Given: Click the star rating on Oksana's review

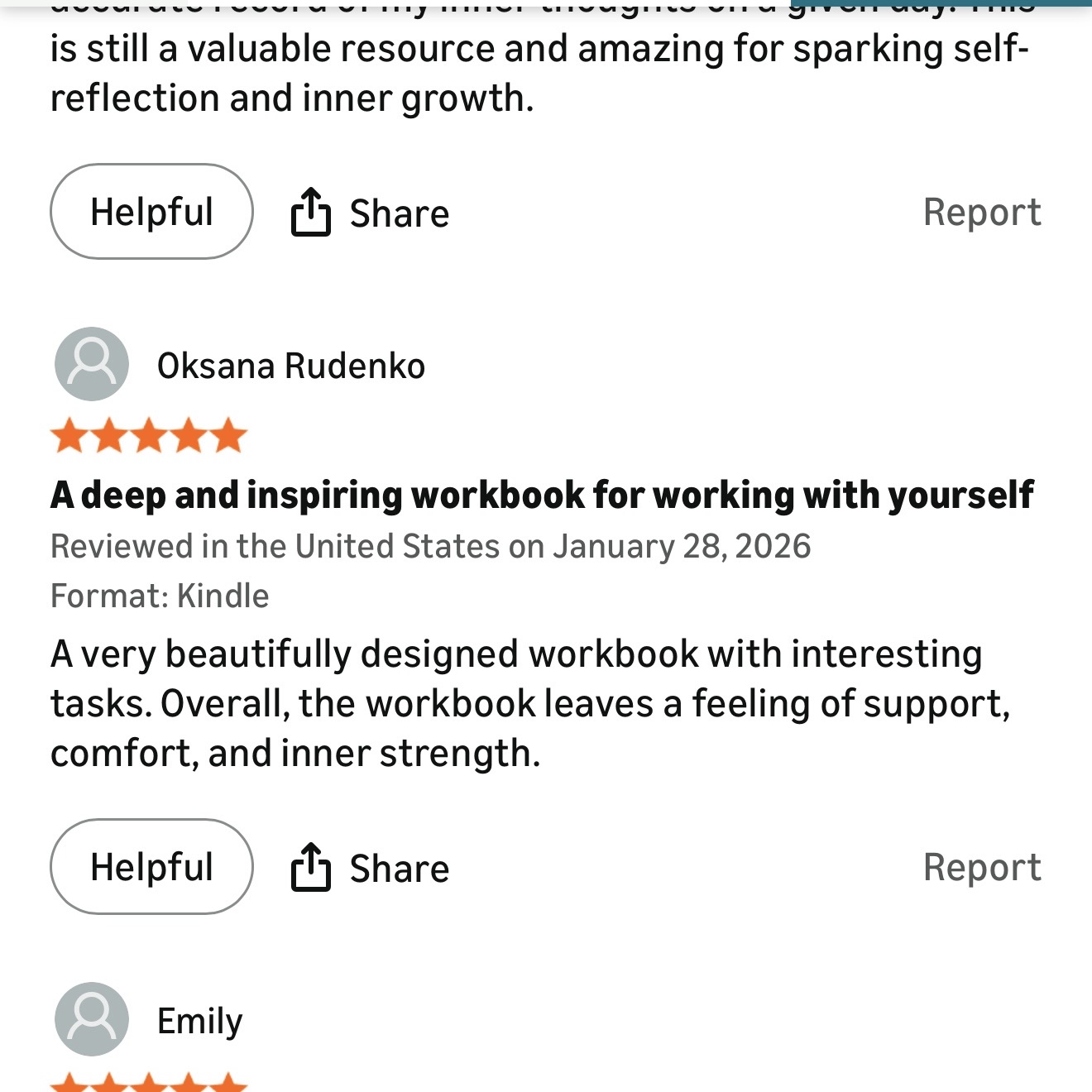Looking at the screenshot, I should click(x=149, y=436).
